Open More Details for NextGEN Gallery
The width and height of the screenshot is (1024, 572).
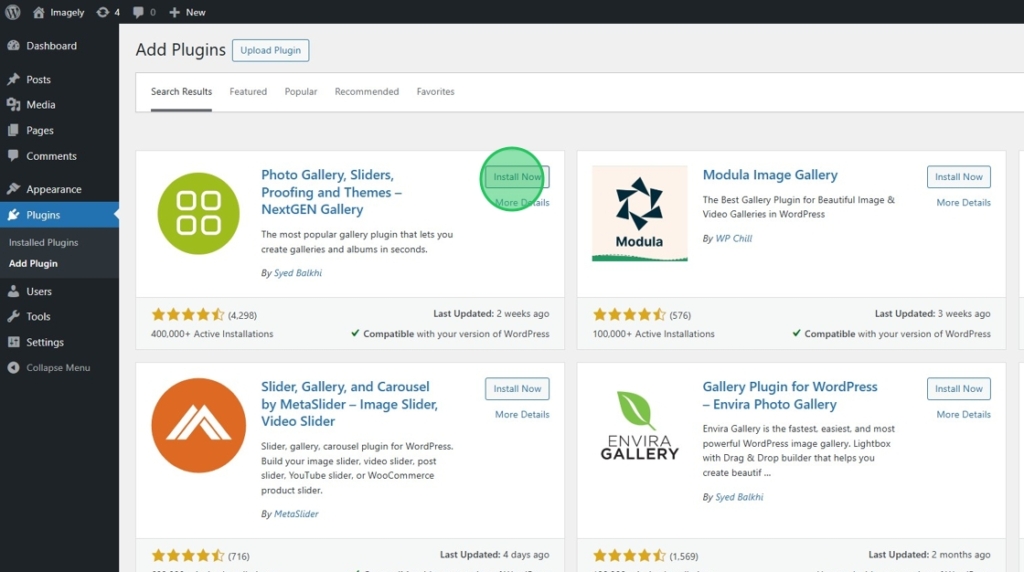(522, 202)
